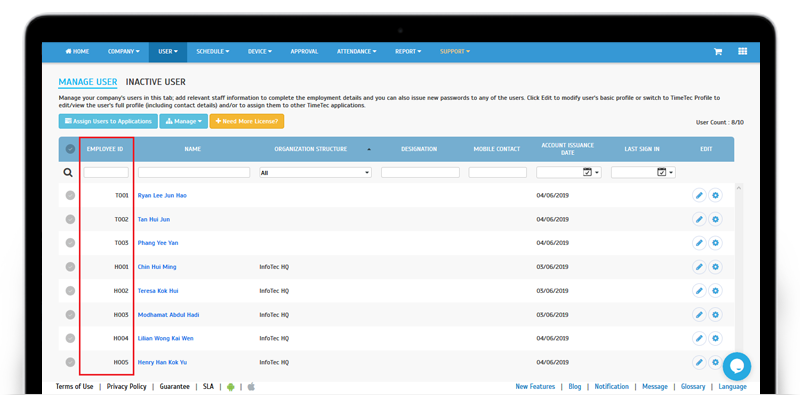This screenshot has width=800, height=395.
Task: Open settings gear for Tan Hui Jun
Action: 715,219
